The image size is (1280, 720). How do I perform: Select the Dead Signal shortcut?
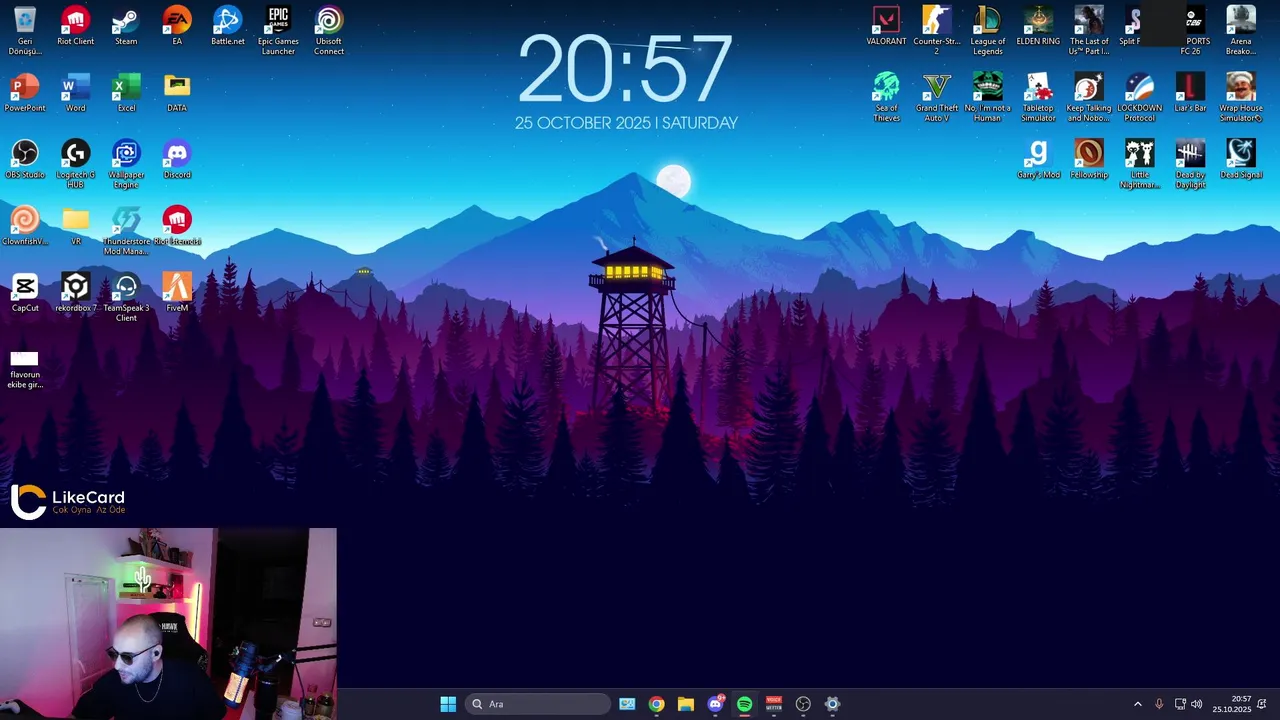(1241, 160)
